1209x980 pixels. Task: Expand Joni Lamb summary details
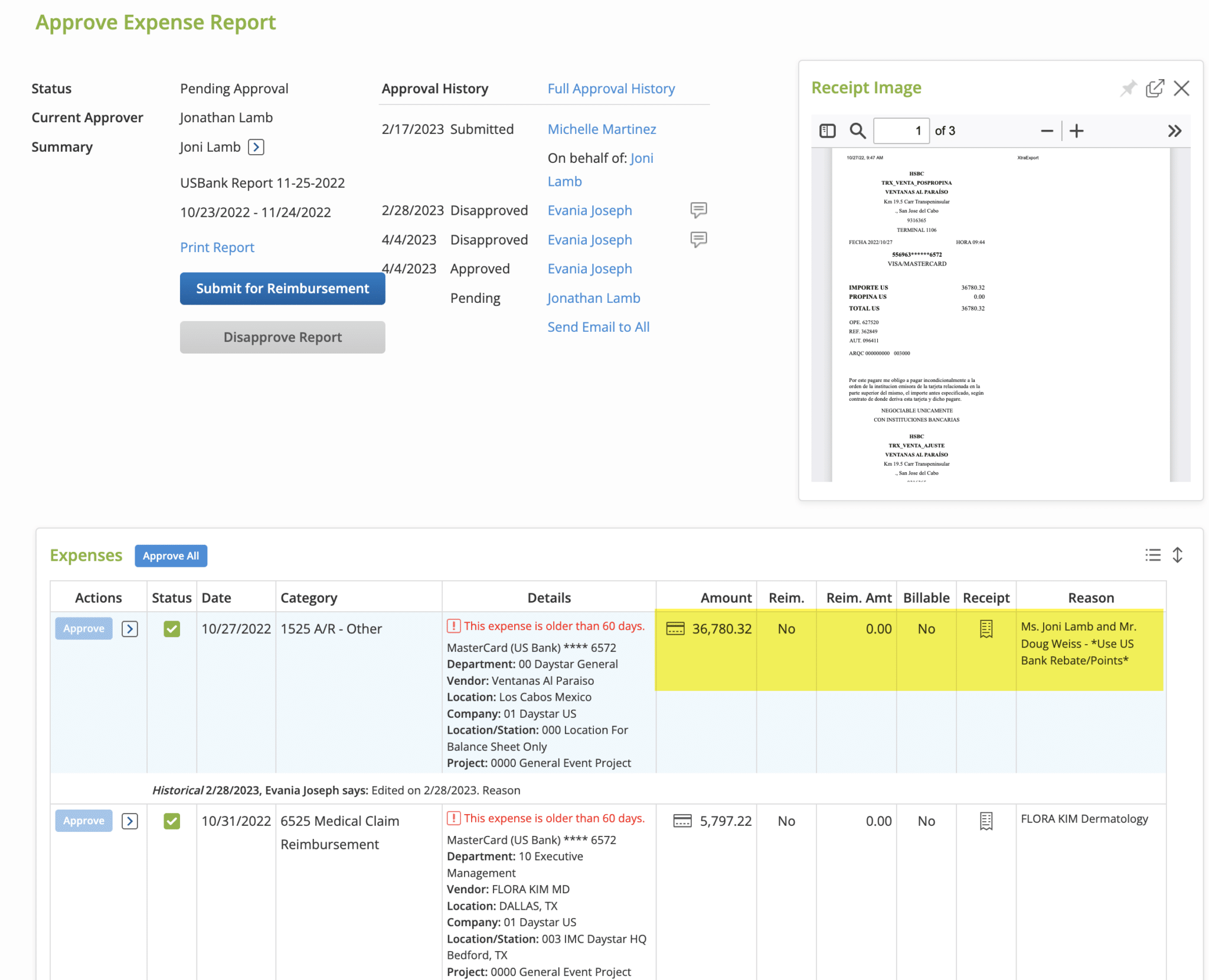[x=256, y=147]
